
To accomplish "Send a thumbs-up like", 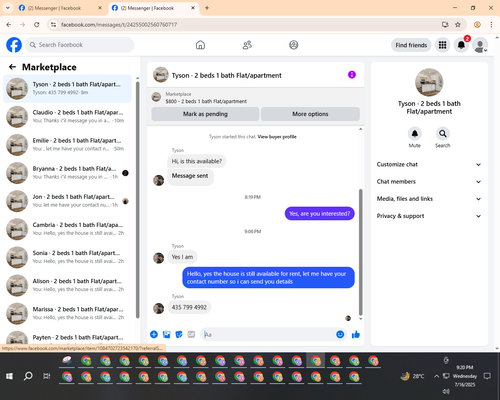I will [x=356, y=334].
